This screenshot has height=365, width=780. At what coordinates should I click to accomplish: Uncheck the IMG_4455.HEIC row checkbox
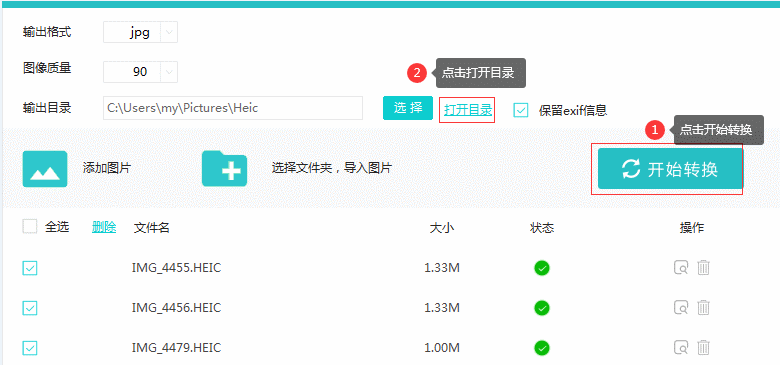[x=30, y=269]
